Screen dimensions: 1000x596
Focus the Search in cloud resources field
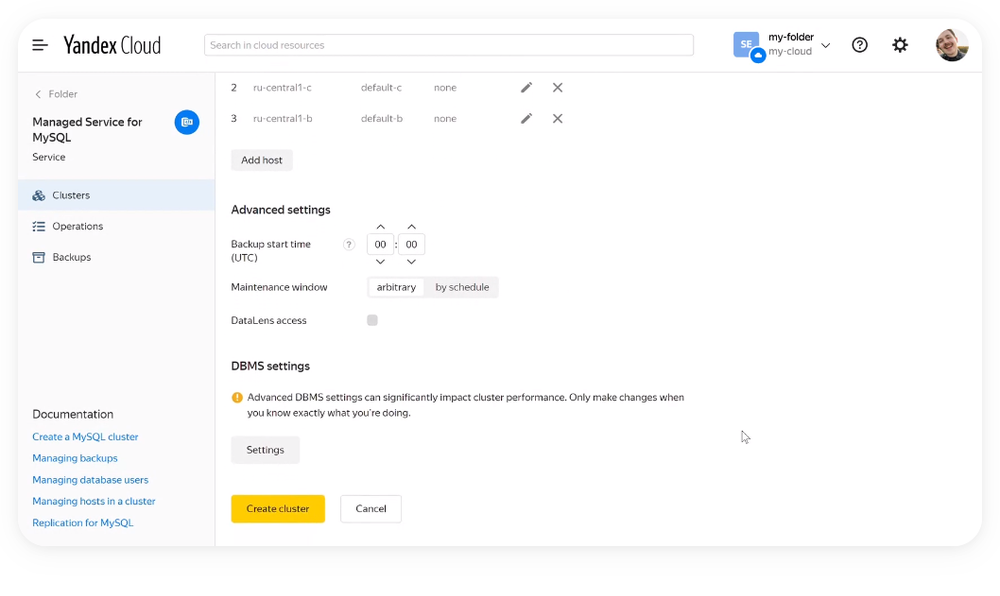[448, 45]
